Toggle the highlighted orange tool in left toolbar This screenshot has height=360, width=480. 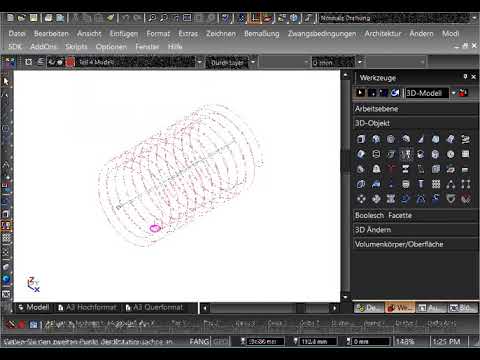pos(6,226)
